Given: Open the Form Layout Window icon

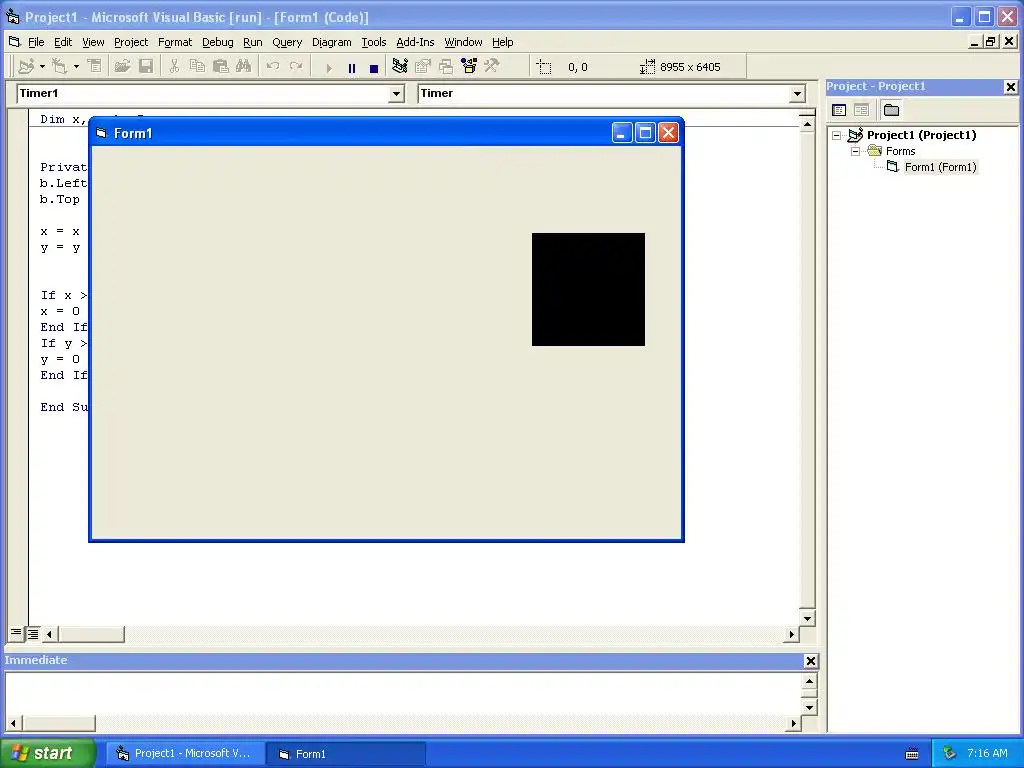Looking at the screenshot, I should coord(446,67).
